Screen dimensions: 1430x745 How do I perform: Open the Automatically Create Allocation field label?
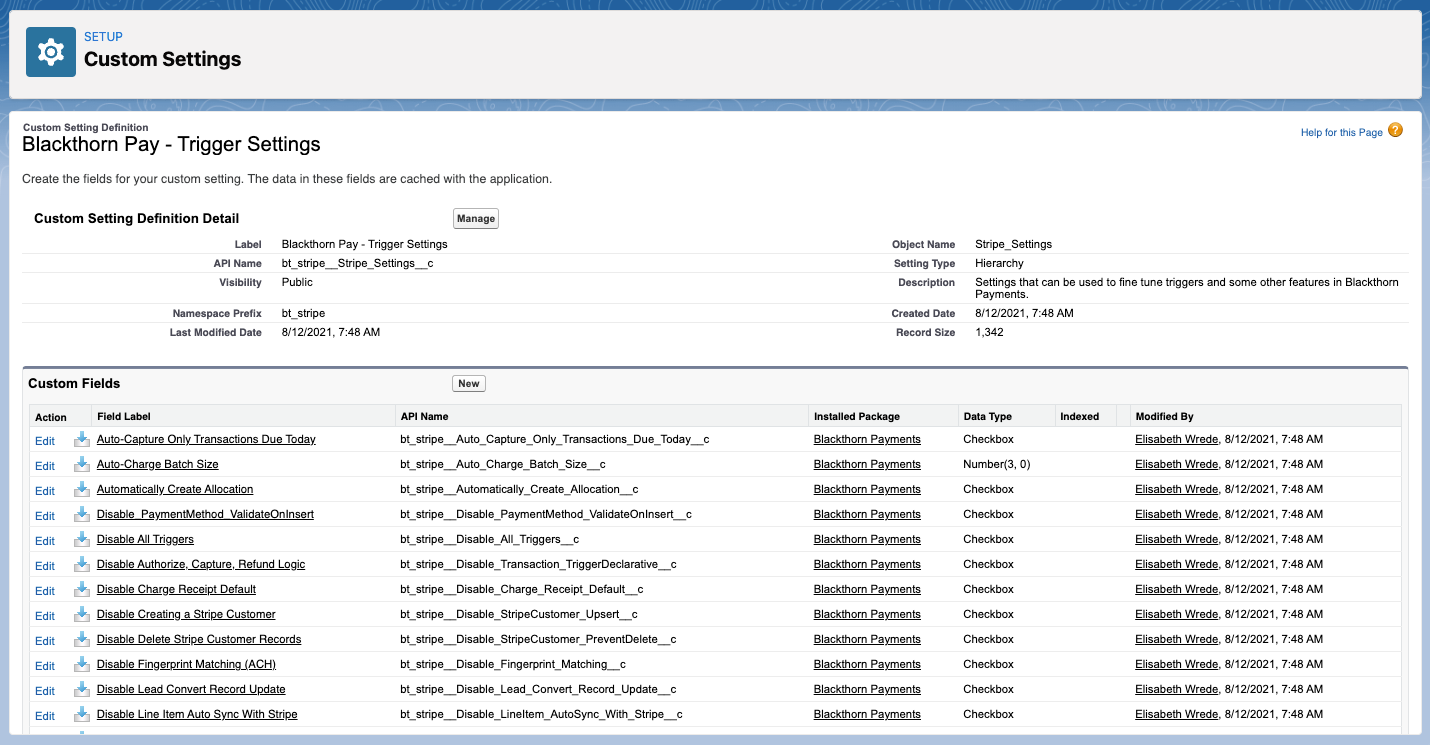[x=175, y=489]
